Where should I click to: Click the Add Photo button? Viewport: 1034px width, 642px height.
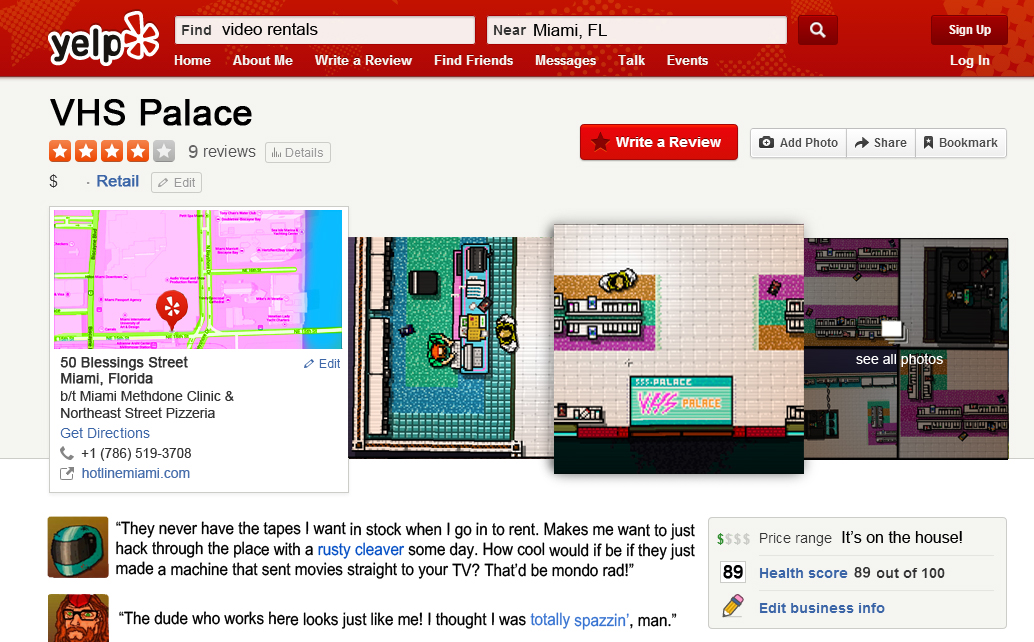click(x=799, y=142)
